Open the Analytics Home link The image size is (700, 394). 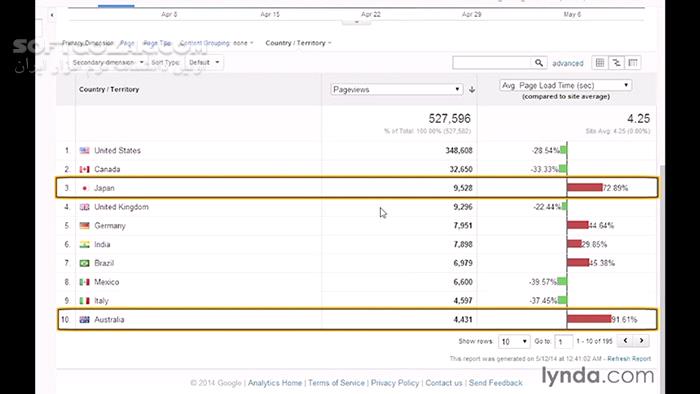click(275, 383)
